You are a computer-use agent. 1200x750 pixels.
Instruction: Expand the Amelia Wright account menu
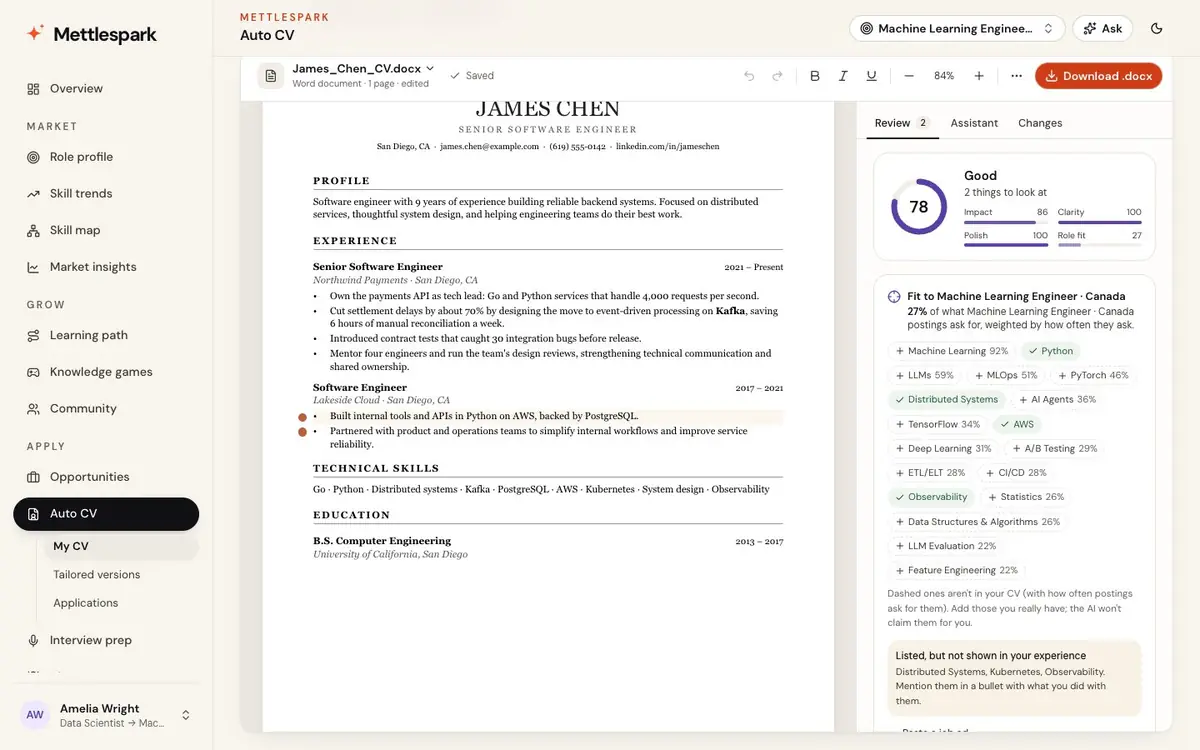[106, 715]
